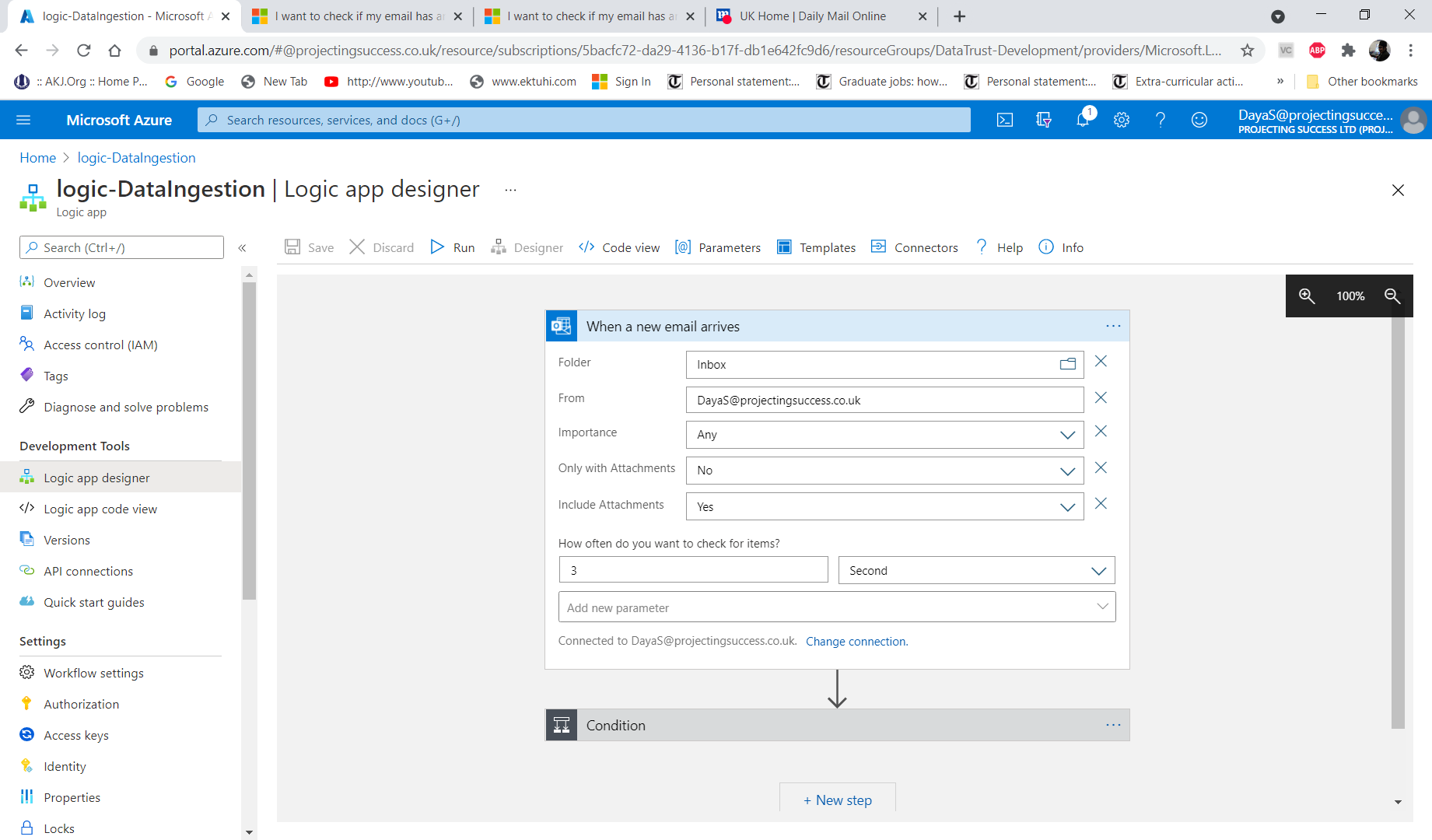Image resolution: width=1432 pixels, height=840 pixels.
Task: Open Info in designer toolbar
Action: point(1061,247)
